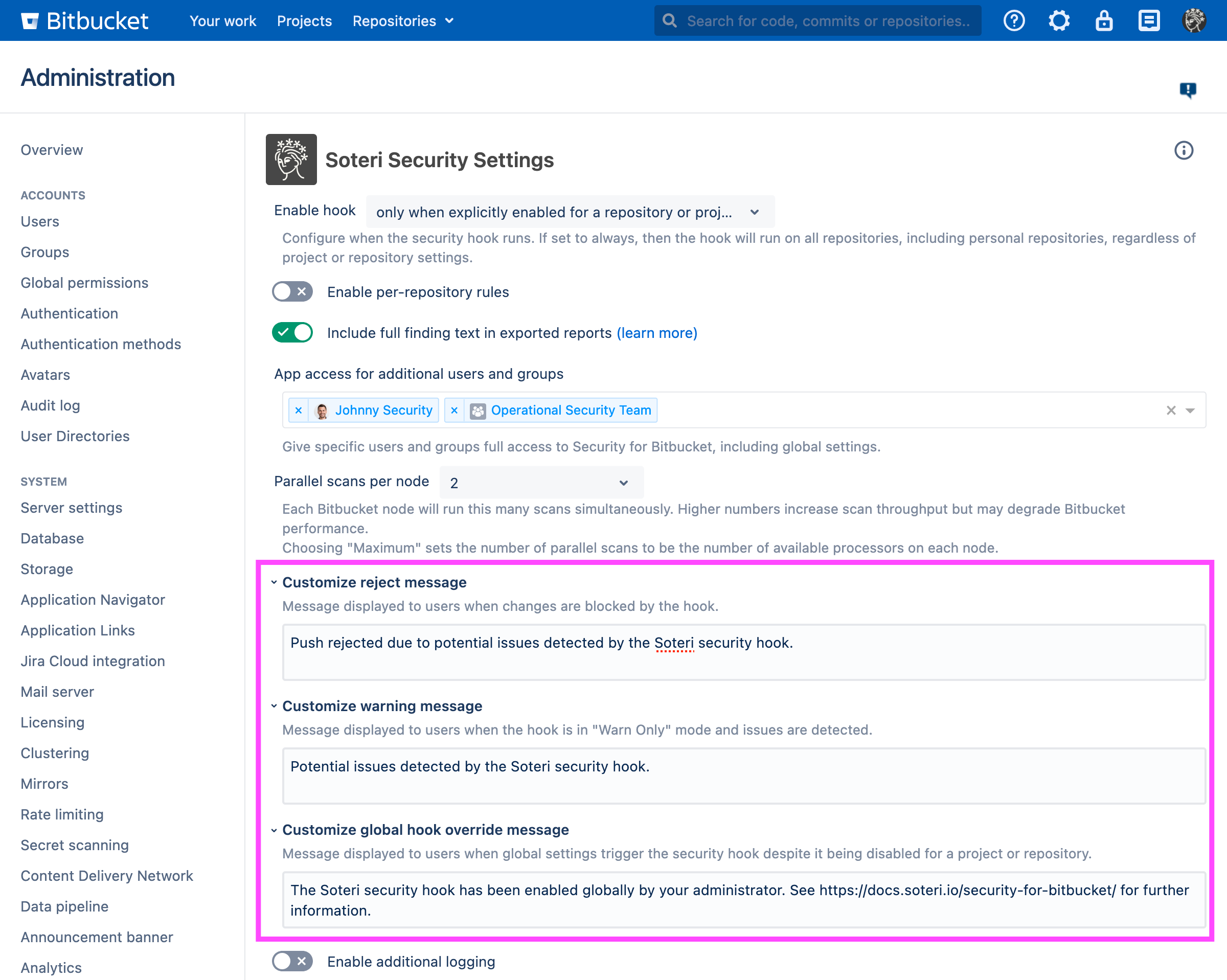Click the Soteri Security Settings logo icon

(x=291, y=160)
